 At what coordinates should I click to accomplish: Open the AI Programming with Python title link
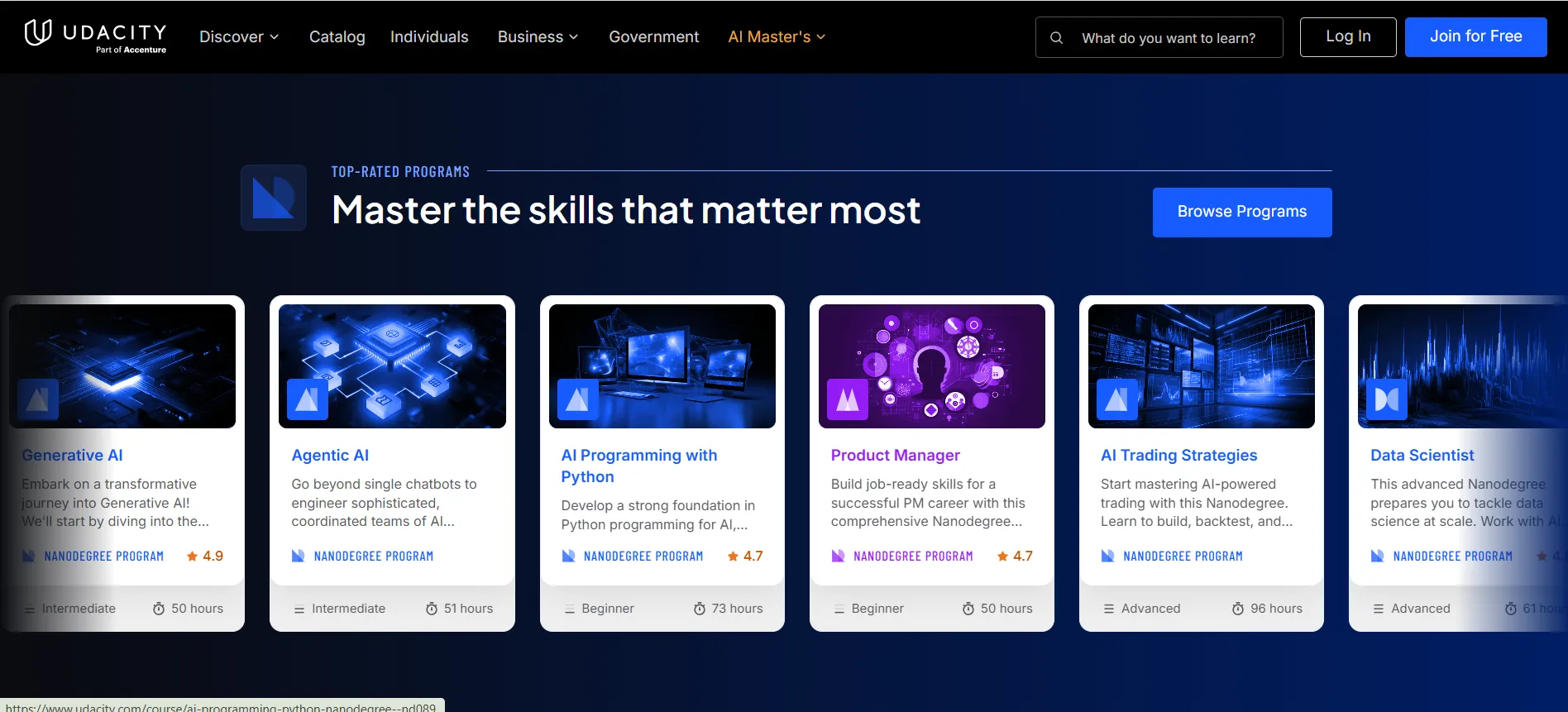[639, 466]
